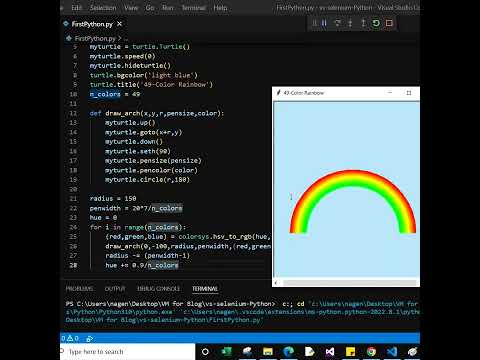The image size is (480, 360).
Task: Select the FirstPython.py editor tab
Action: click(x=92, y=24)
